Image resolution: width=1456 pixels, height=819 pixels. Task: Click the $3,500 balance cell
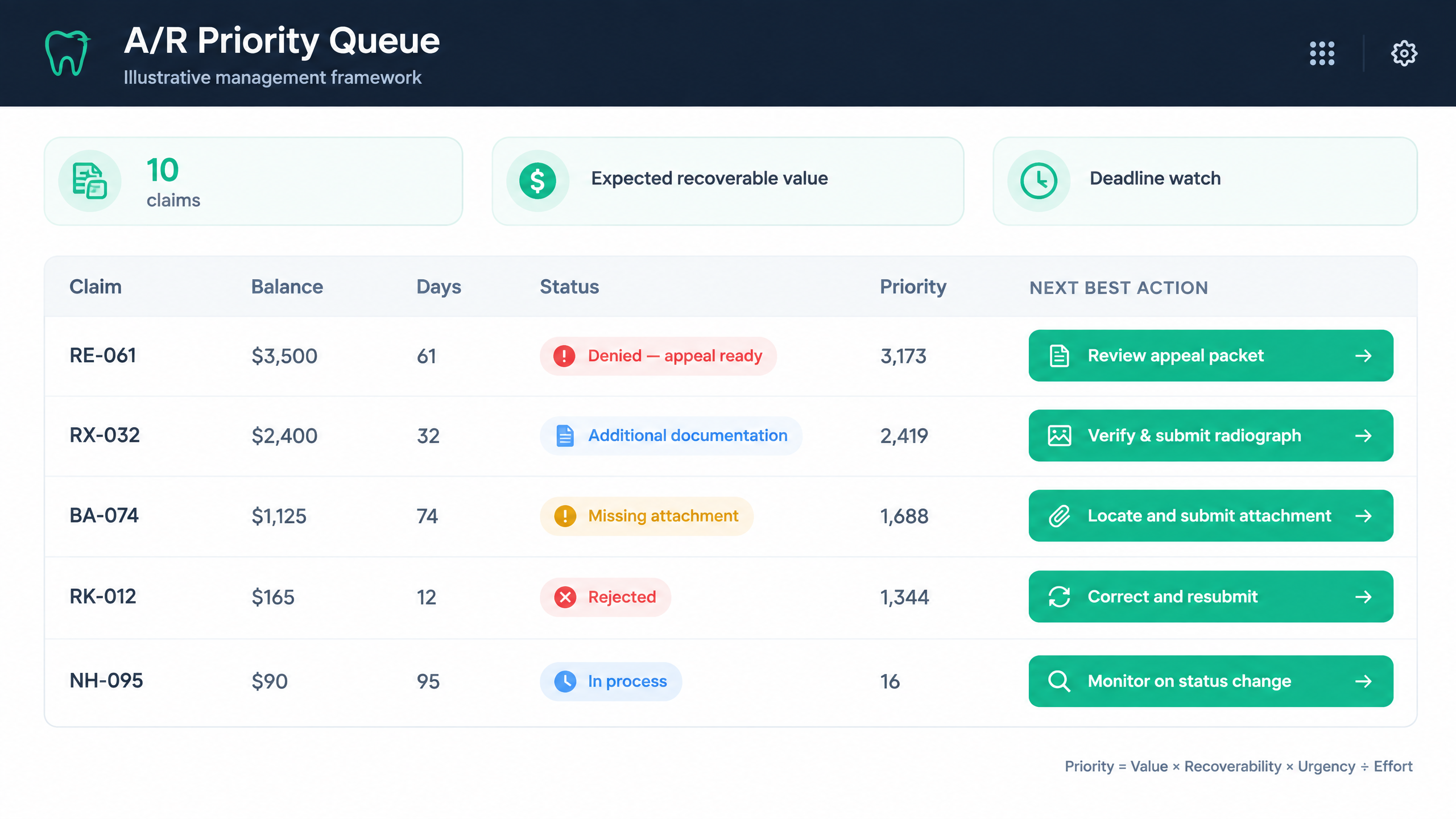pyautogui.click(x=284, y=356)
